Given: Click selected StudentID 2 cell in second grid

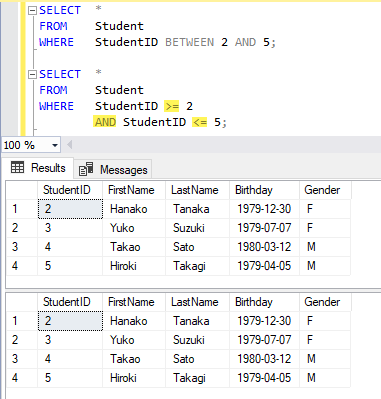Looking at the screenshot, I should tap(70, 321).
